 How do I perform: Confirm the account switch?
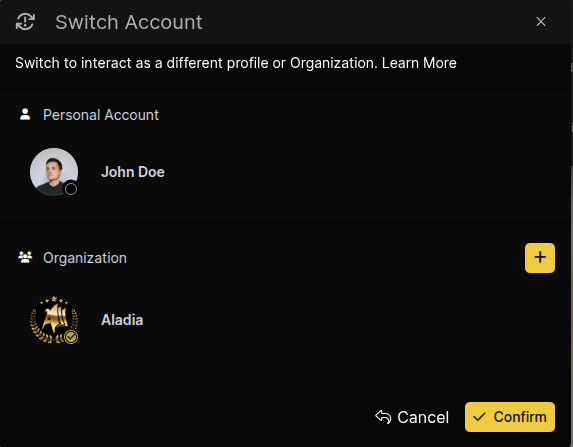coord(510,417)
